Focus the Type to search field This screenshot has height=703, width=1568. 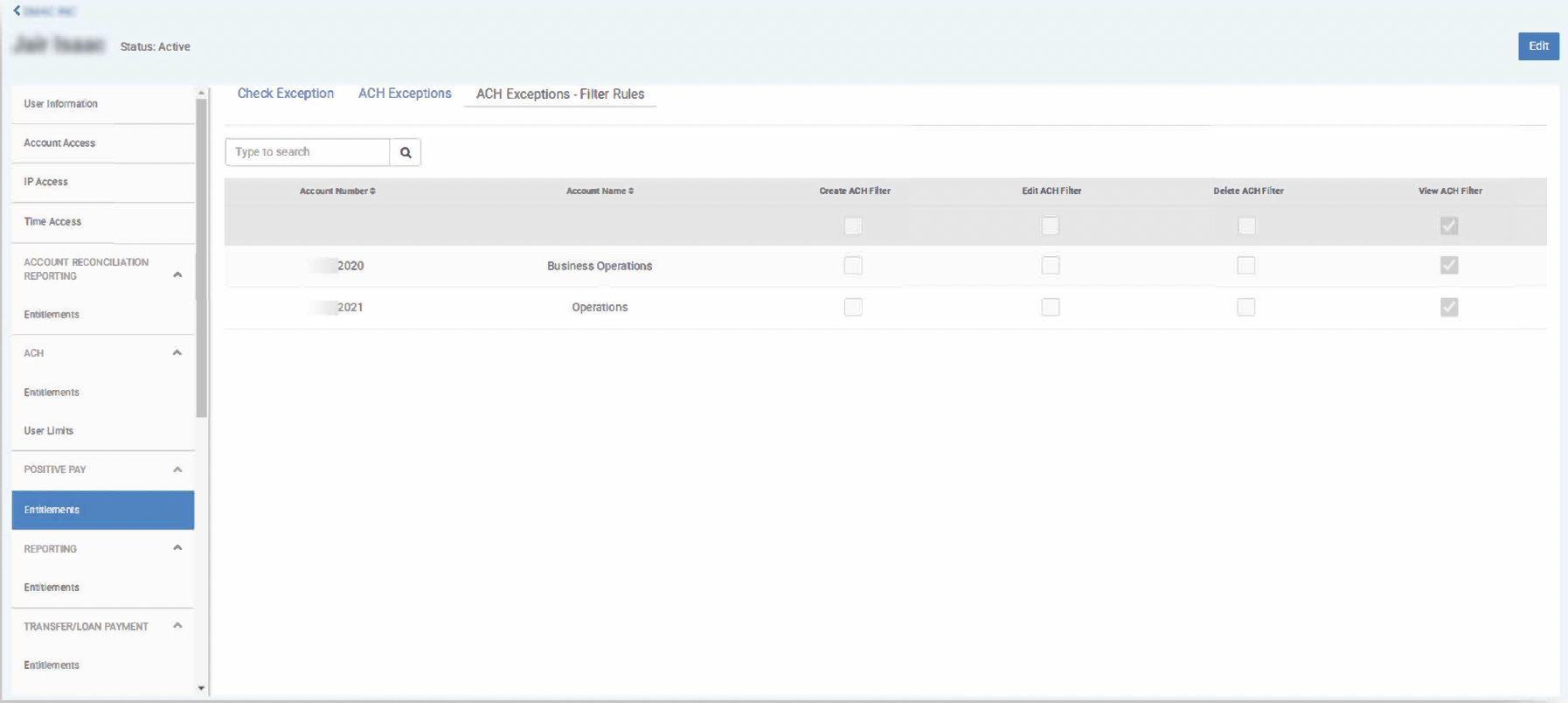coord(307,152)
